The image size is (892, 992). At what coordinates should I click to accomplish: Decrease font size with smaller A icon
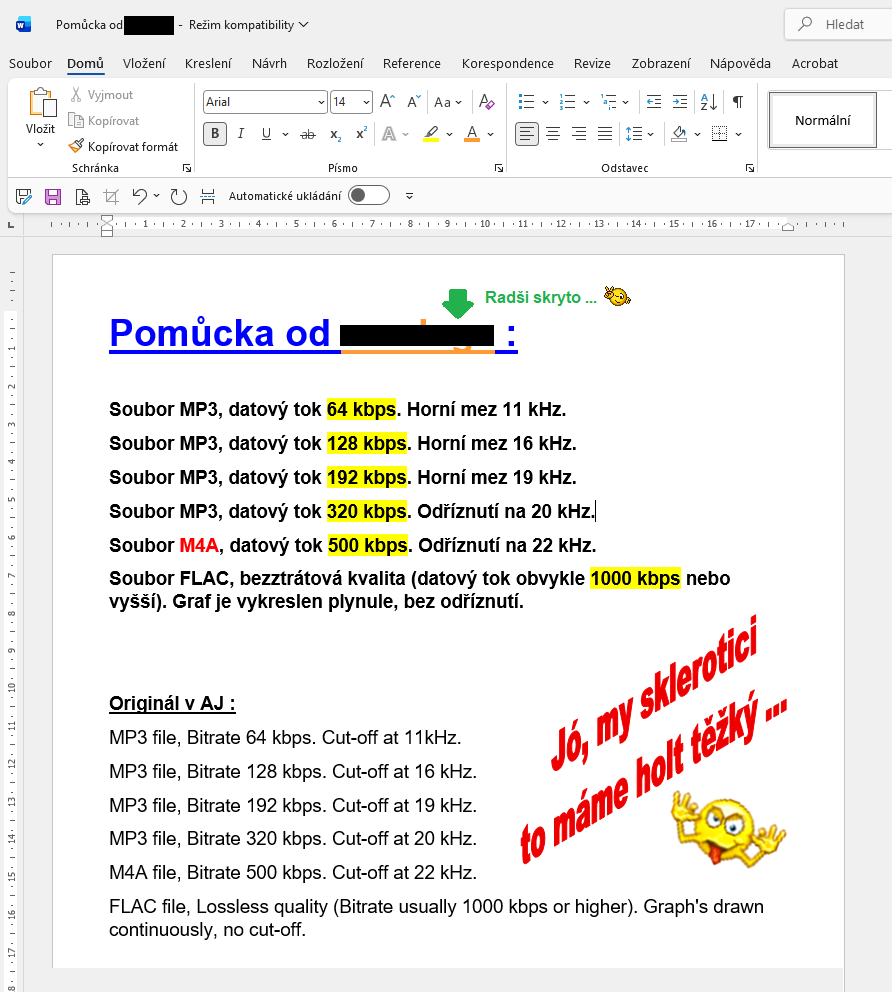tap(414, 101)
